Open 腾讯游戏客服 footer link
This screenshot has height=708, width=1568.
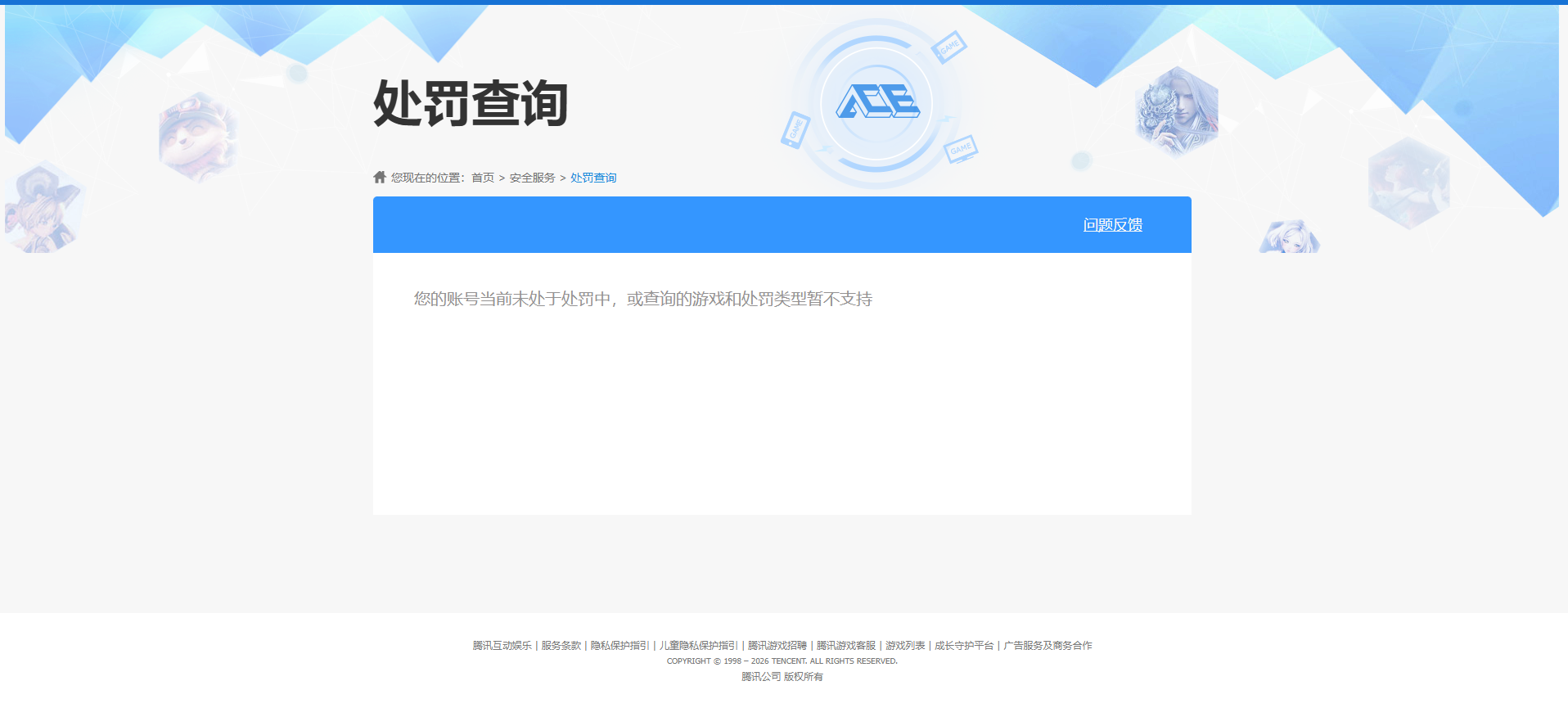[845, 646]
